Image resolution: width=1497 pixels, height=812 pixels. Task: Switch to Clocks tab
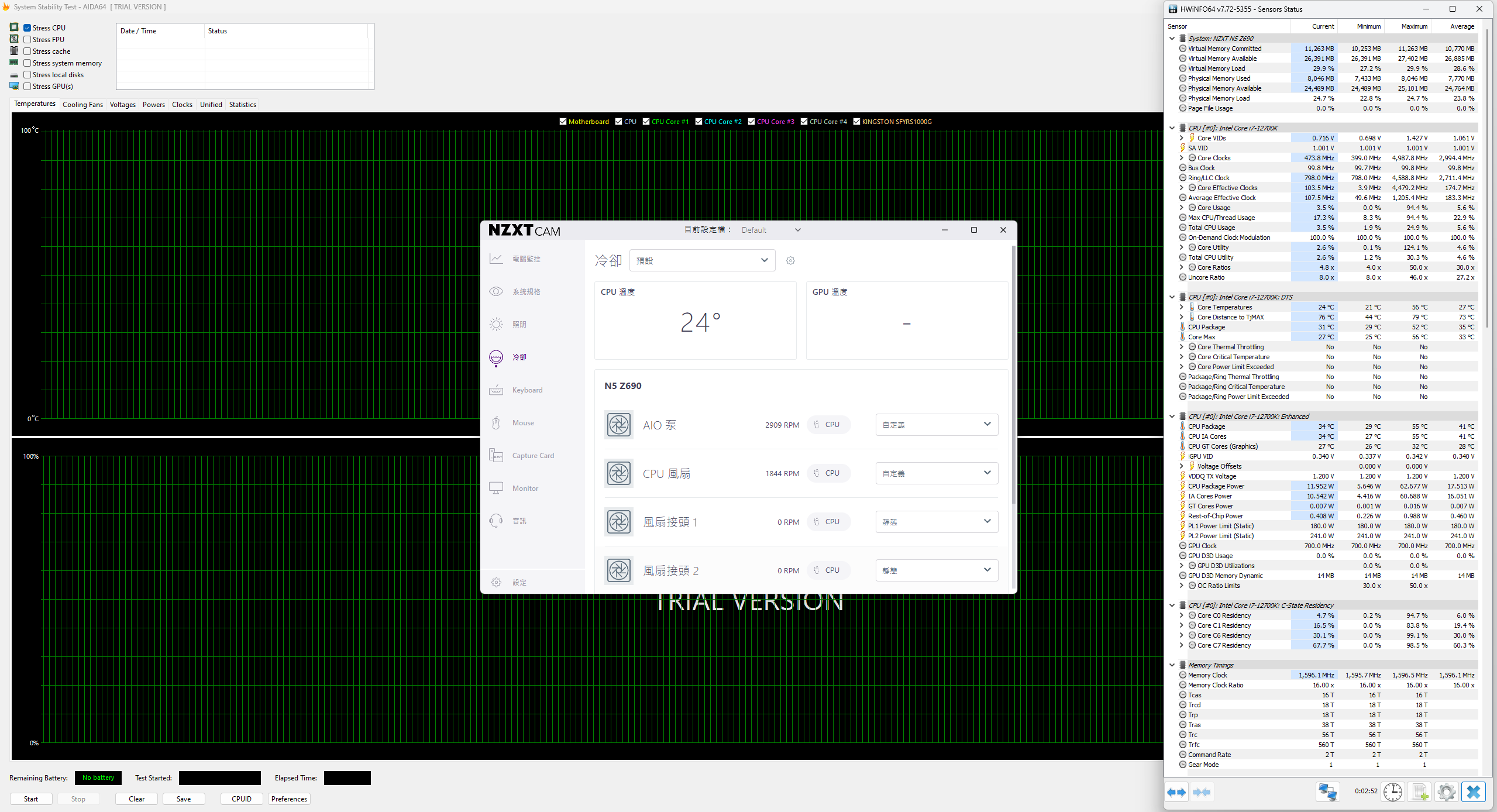pos(182,105)
